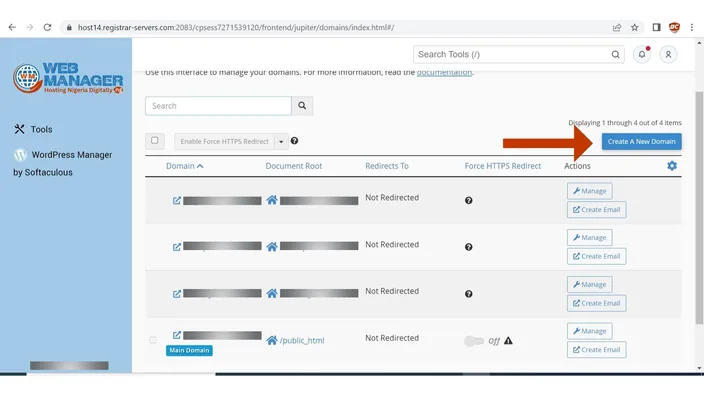Toggle the main domain Force HTTPS switch

pyautogui.click(x=474, y=341)
